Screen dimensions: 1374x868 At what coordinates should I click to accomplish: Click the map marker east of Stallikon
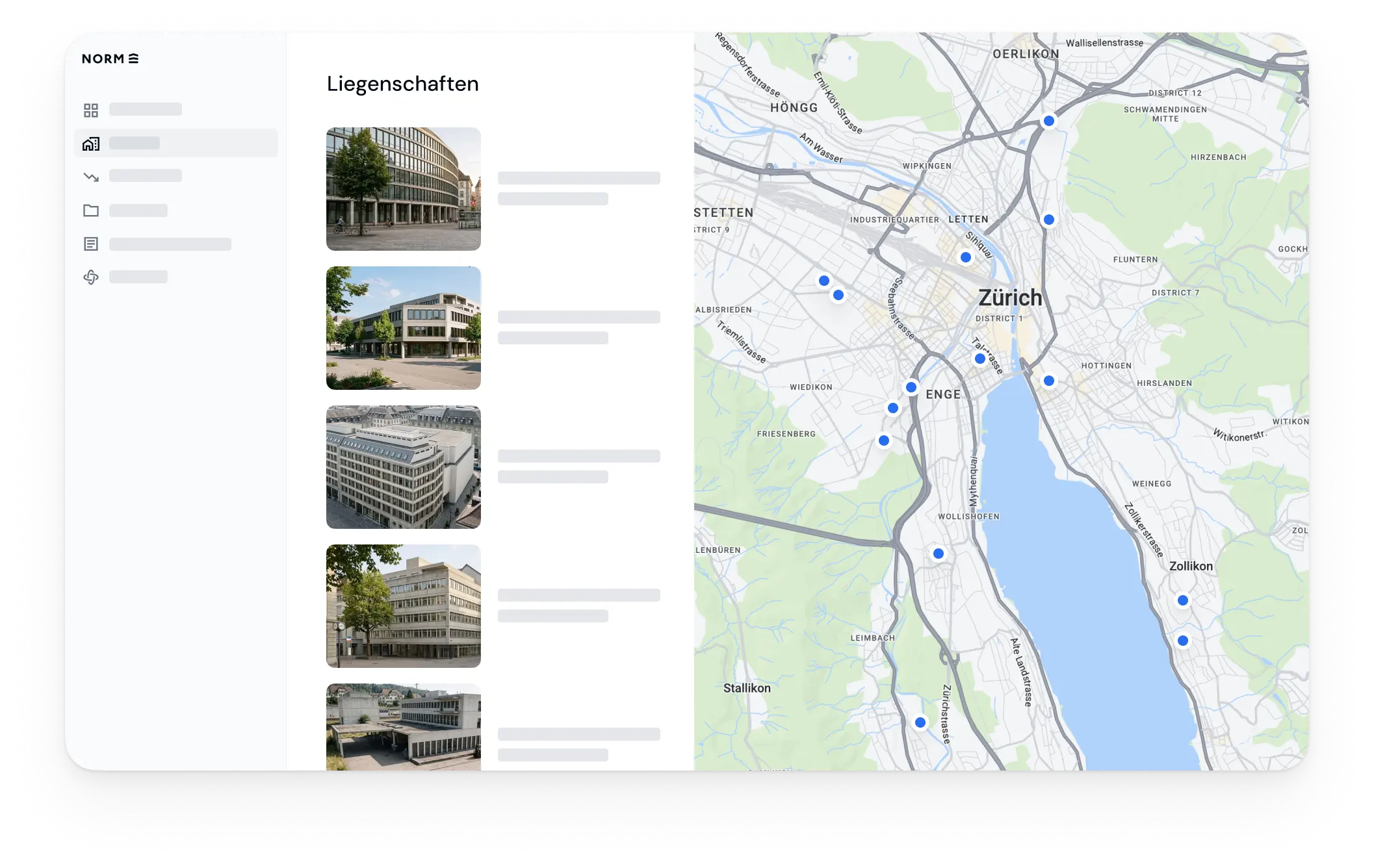tap(920, 722)
